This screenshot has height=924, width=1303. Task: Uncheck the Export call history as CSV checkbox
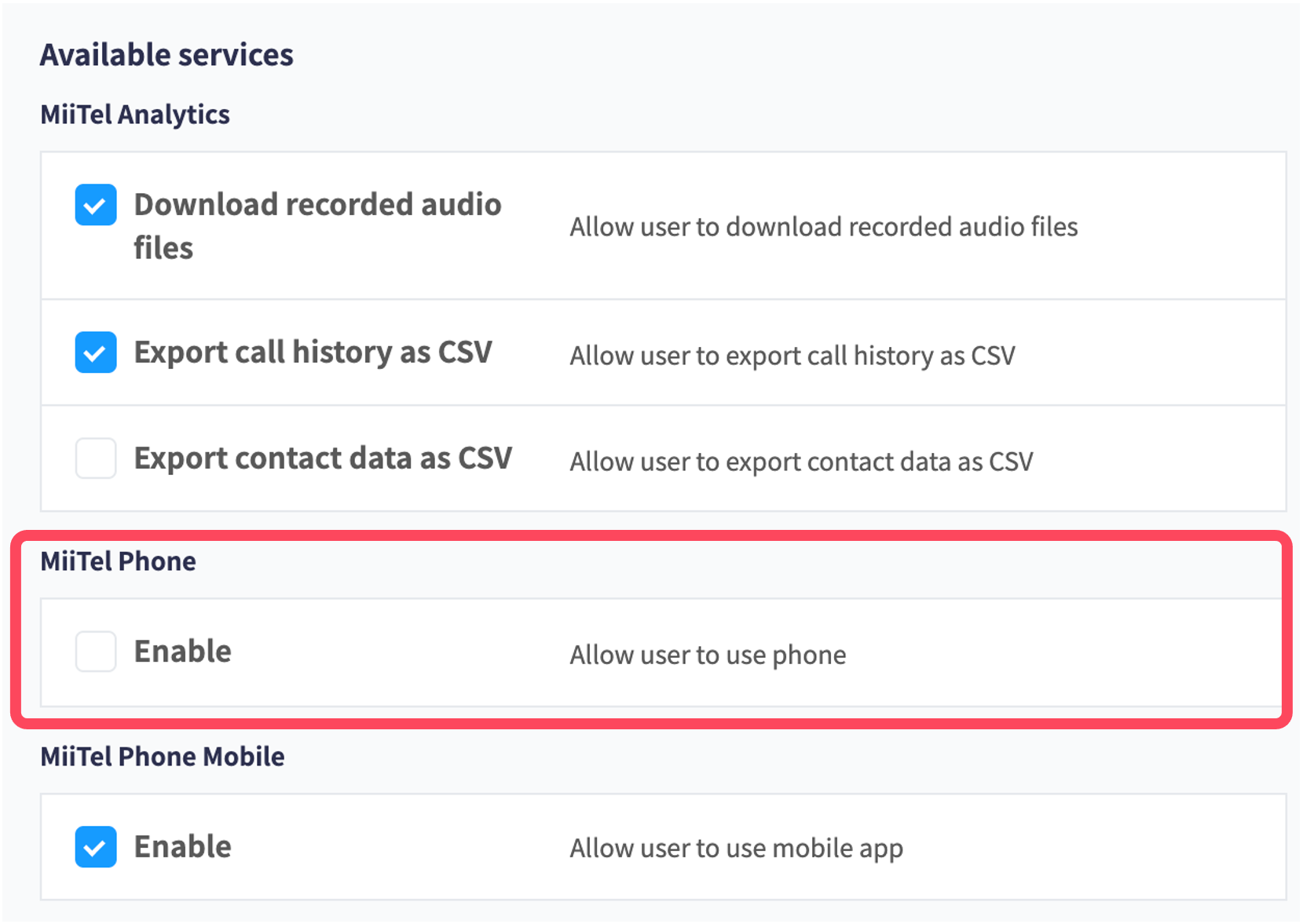[x=96, y=352]
